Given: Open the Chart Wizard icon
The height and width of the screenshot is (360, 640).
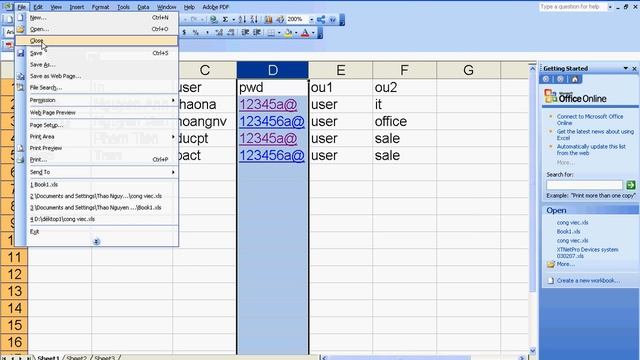Looking at the screenshot, I should [x=268, y=19].
